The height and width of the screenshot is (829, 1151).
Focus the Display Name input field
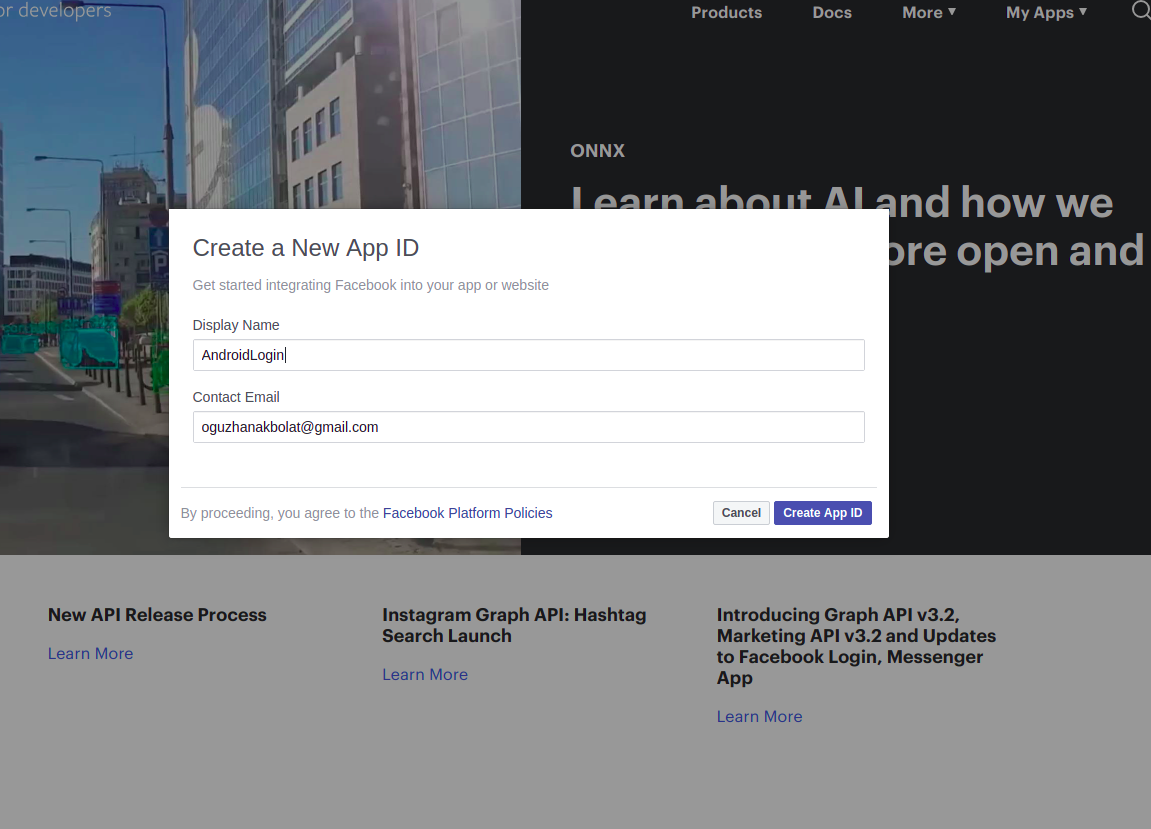tap(528, 355)
